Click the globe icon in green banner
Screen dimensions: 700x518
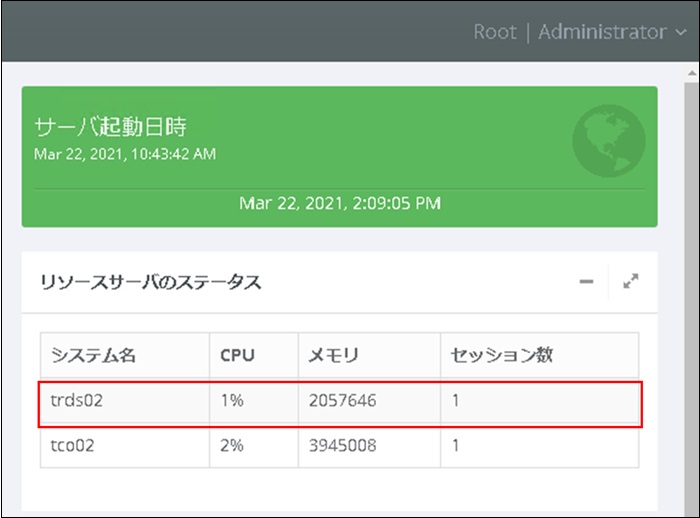coord(608,140)
